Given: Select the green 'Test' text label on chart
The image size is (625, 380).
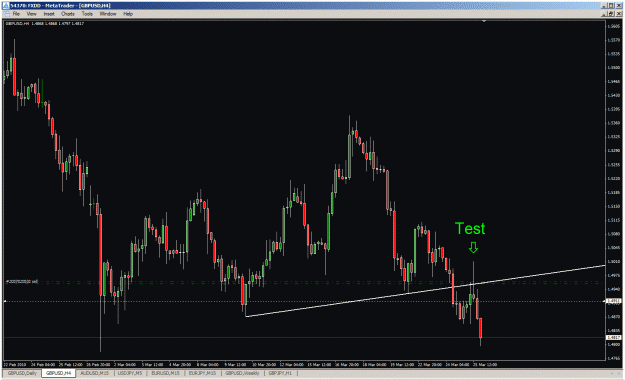Looking at the screenshot, I should [x=470, y=228].
